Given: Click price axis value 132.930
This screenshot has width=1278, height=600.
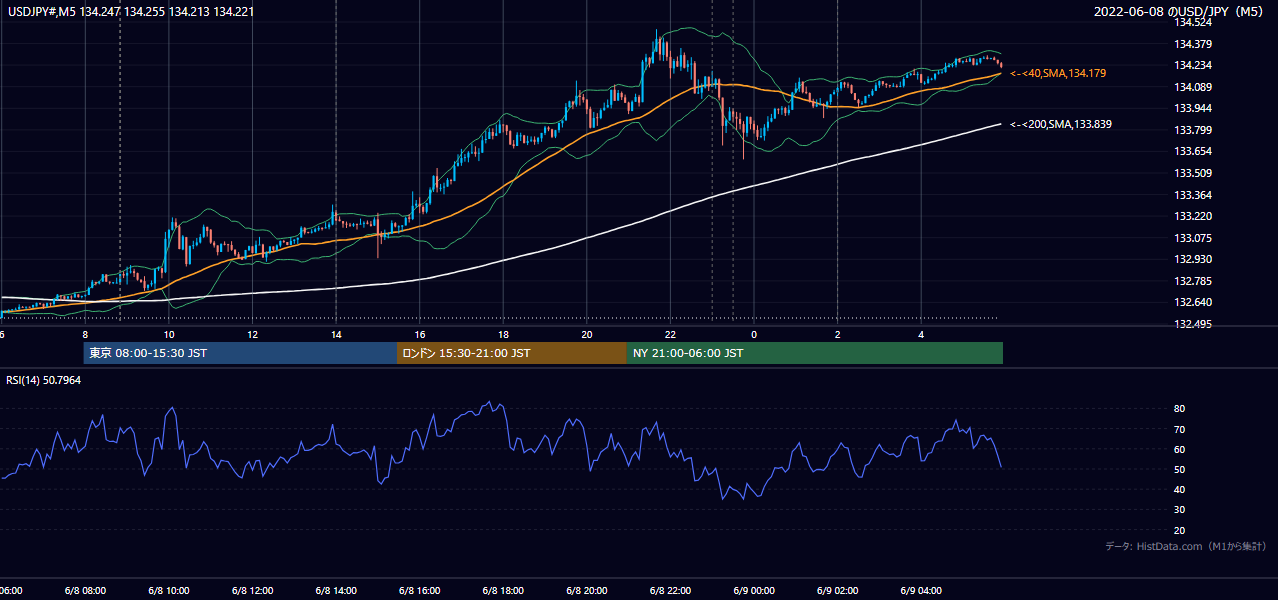Looking at the screenshot, I should (1192, 259).
